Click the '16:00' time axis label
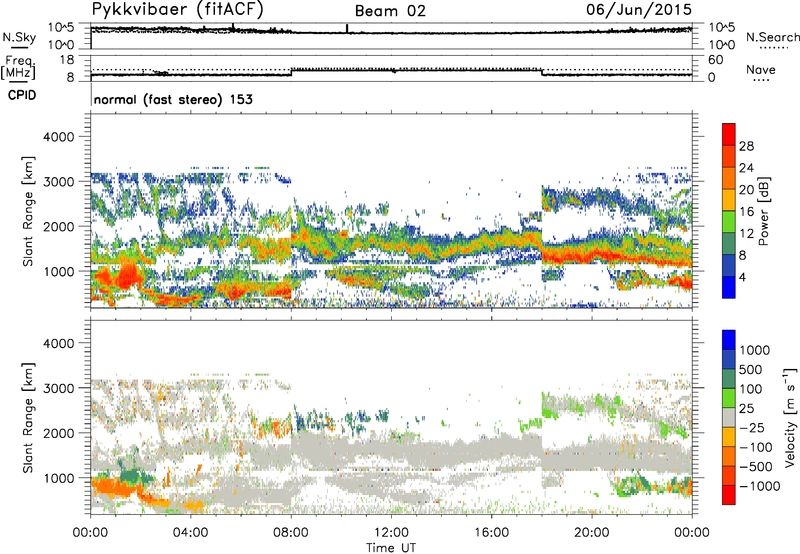Screen dimensions: 800x554 click(491, 533)
